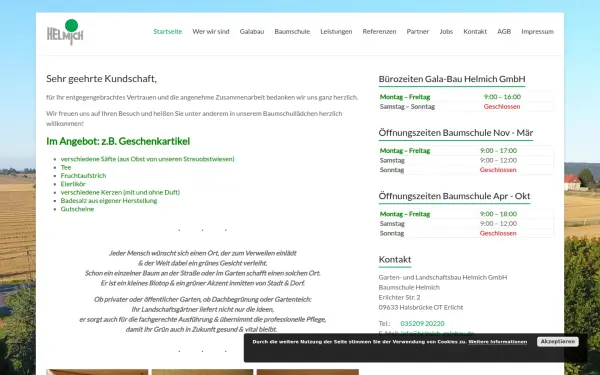Navigate to Referenzen
Screen dimensions: 600x375
coord(379,31)
